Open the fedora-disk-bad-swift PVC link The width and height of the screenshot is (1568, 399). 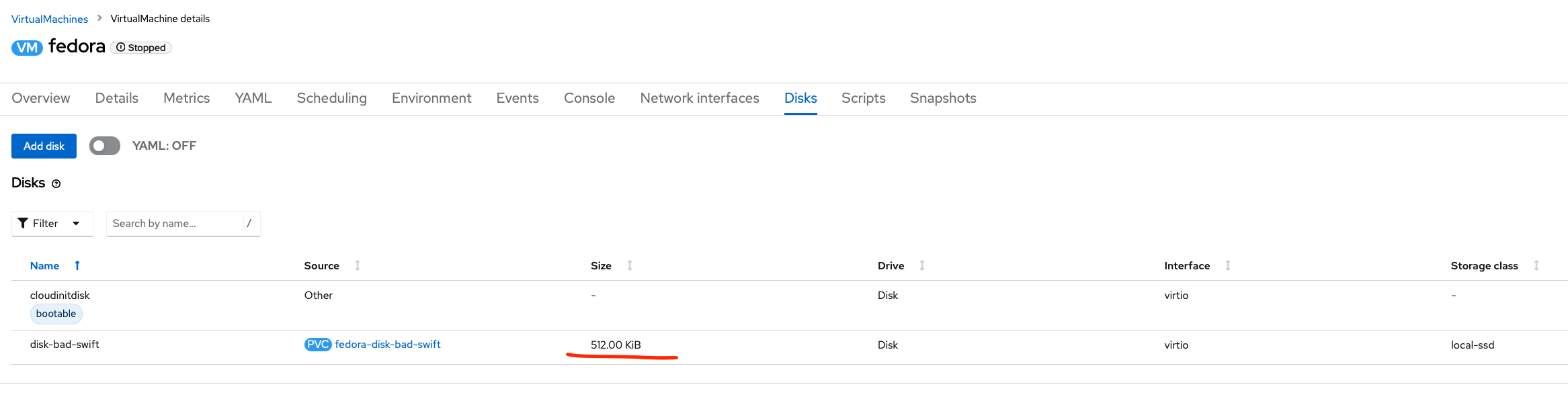pos(388,345)
